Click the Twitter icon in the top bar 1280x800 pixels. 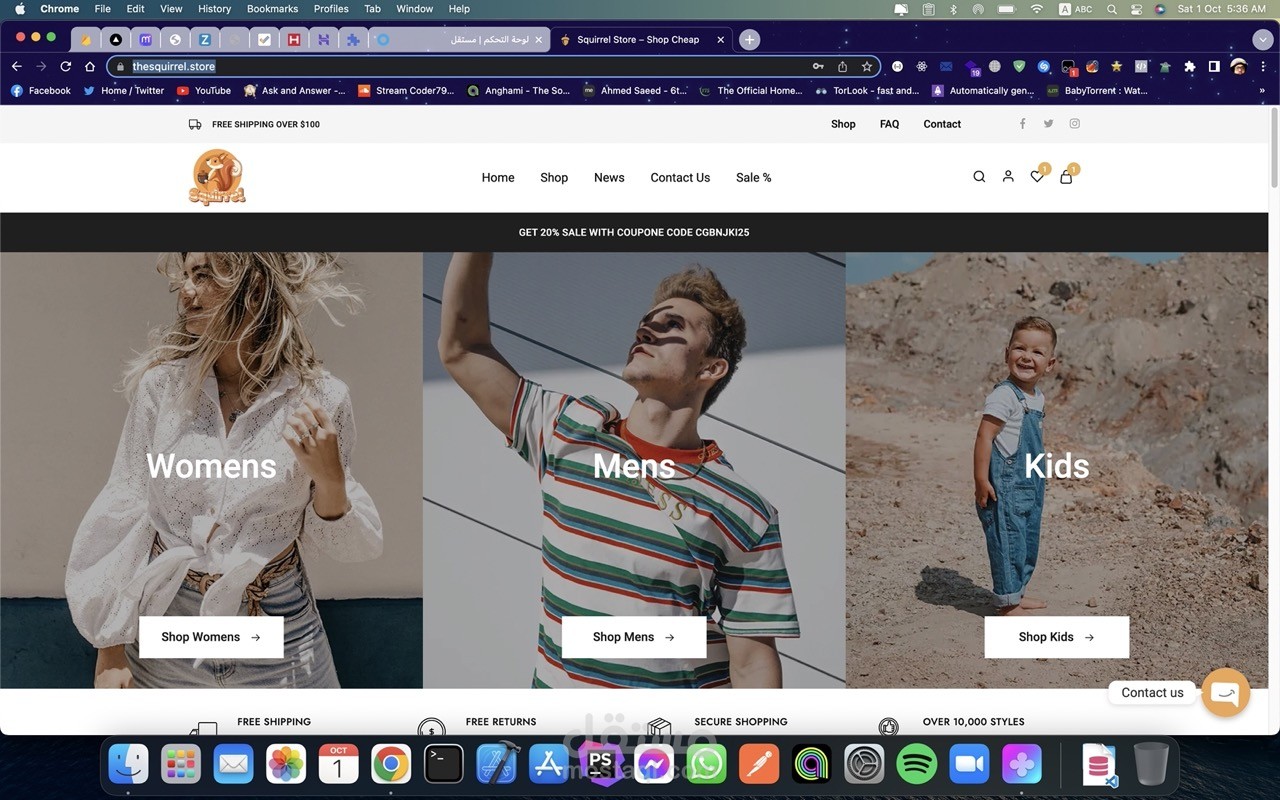click(1048, 123)
